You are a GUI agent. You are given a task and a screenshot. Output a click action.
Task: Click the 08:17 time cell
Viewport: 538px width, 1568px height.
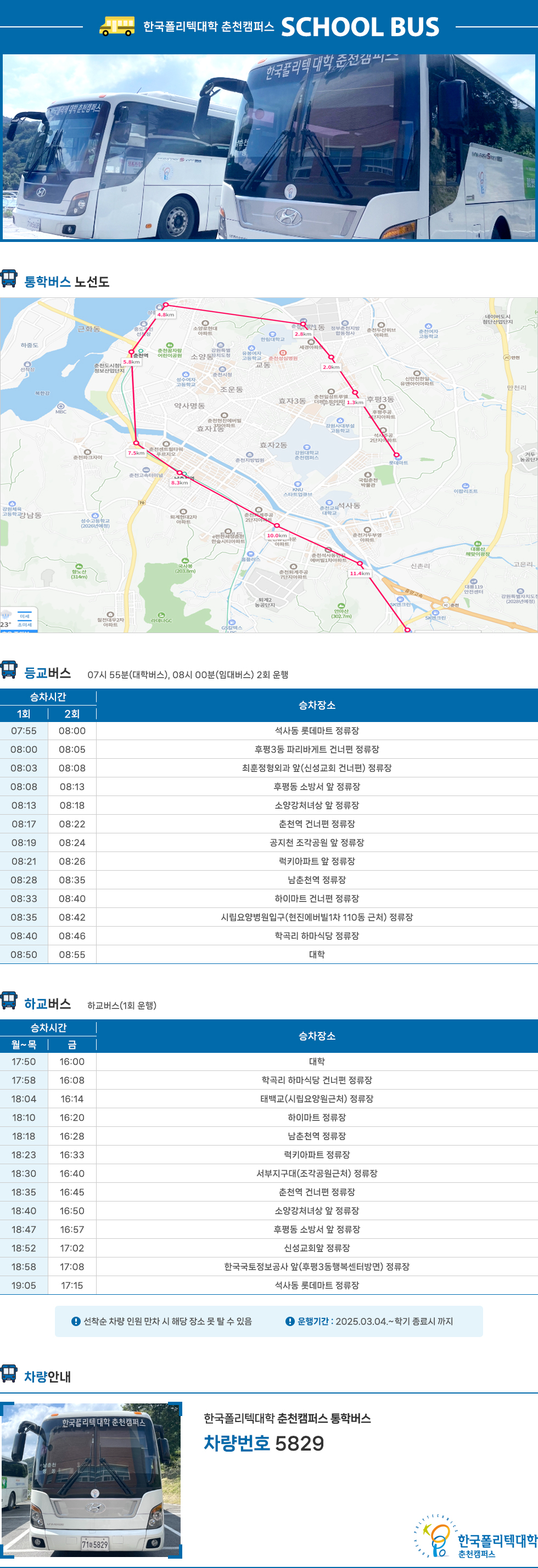[x=24, y=824]
